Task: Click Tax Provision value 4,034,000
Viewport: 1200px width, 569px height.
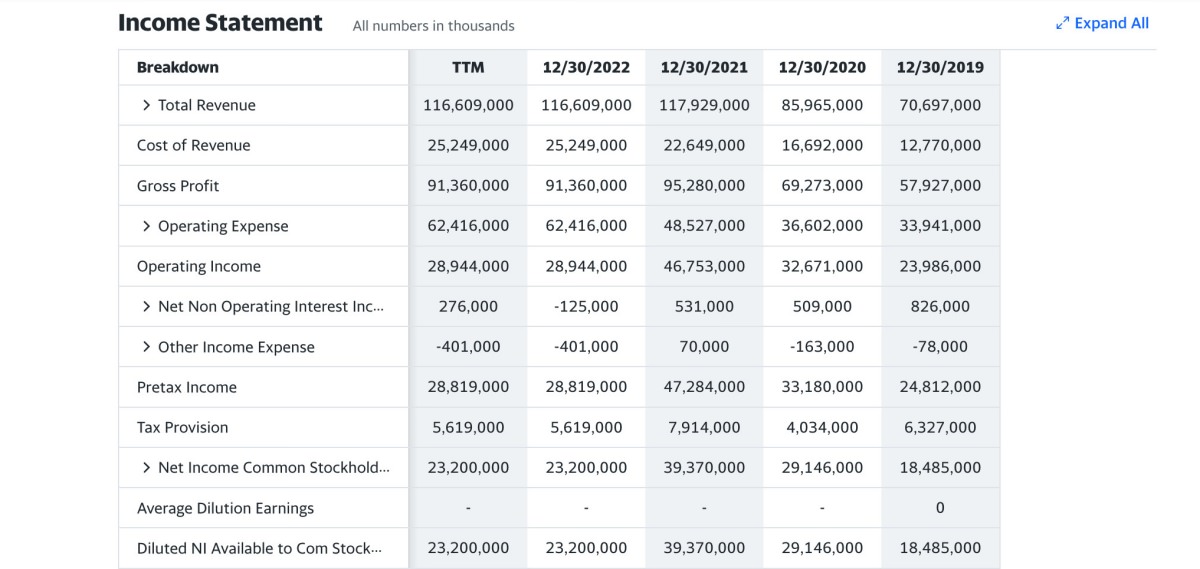Action: [x=822, y=427]
